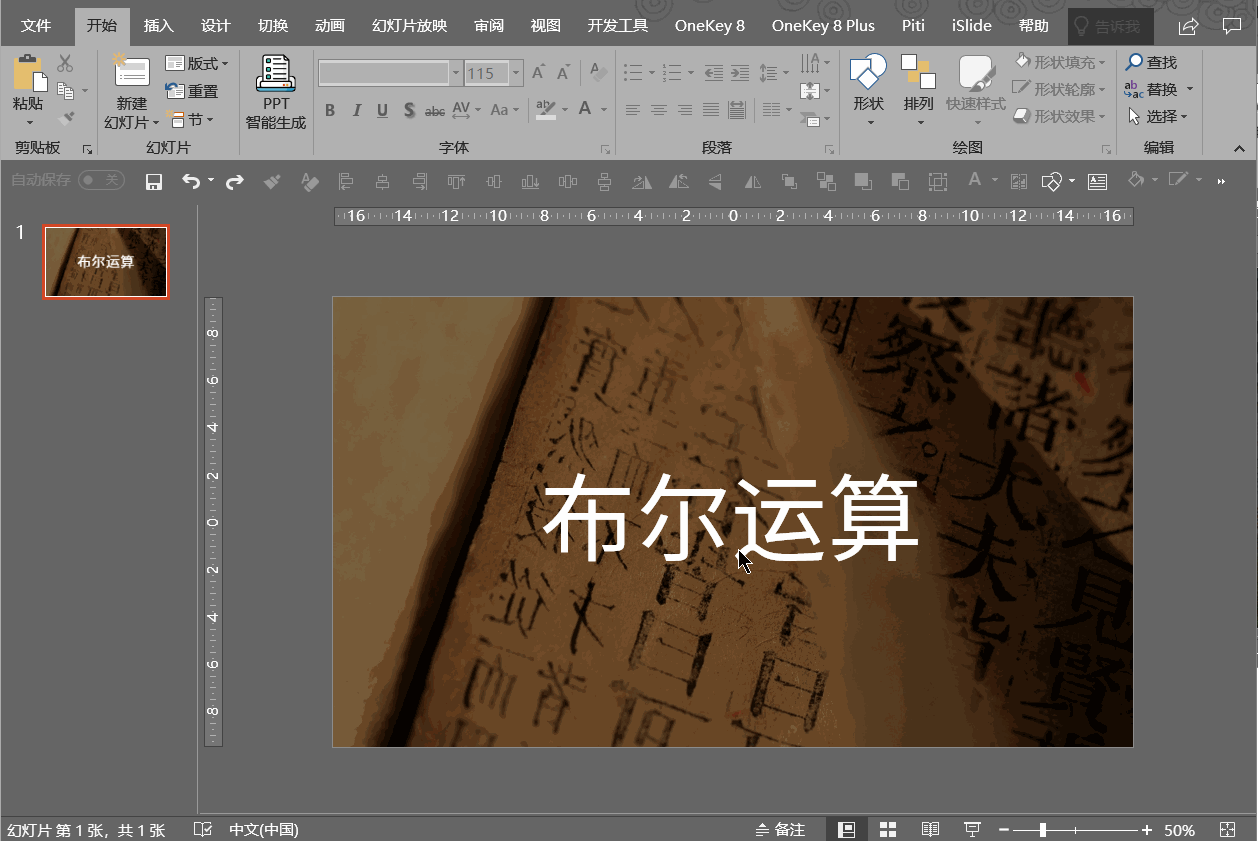Click the 排列 (Arrange) icon
The image size is (1258, 841).
(x=918, y=85)
